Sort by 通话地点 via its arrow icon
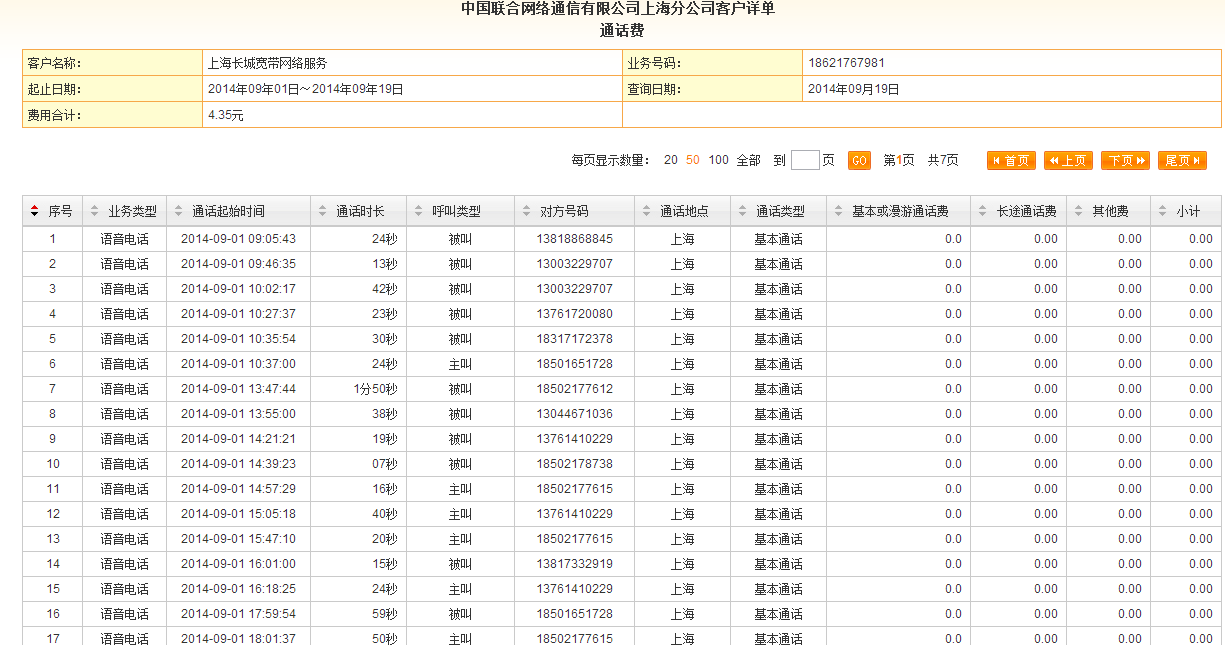1225x645 pixels. [647, 212]
